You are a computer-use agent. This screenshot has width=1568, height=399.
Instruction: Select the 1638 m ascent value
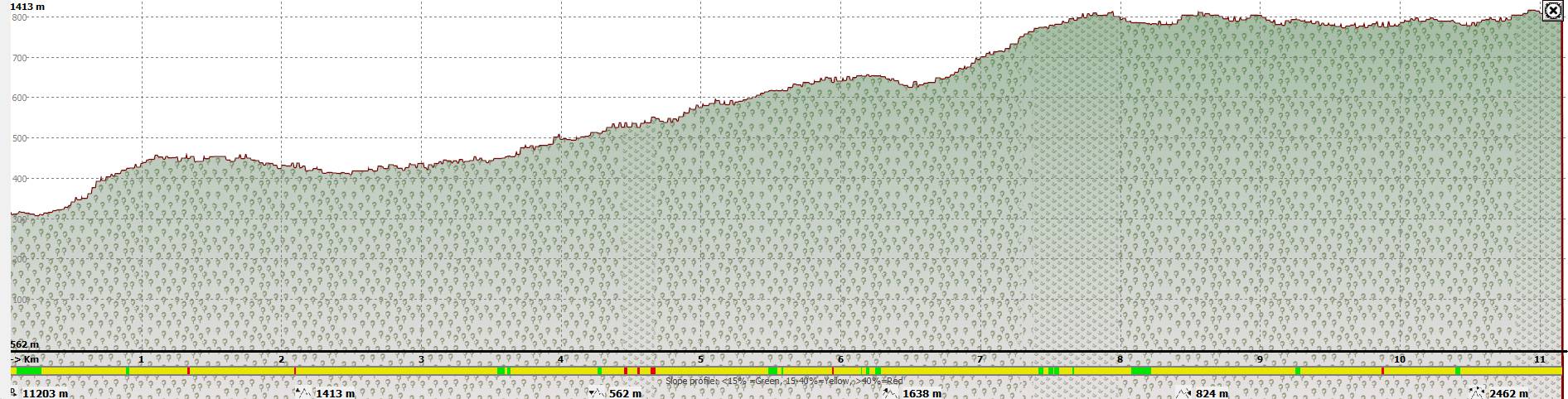922,394
